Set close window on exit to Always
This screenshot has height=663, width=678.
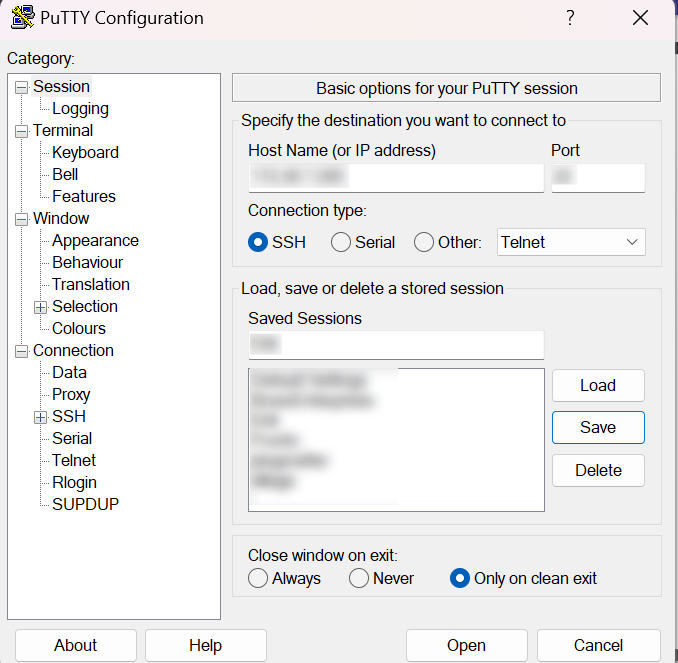pyautogui.click(x=259, y=578)
